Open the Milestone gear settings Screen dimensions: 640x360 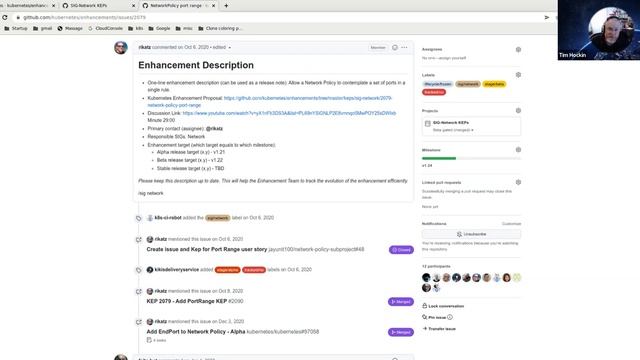point(518,150)
